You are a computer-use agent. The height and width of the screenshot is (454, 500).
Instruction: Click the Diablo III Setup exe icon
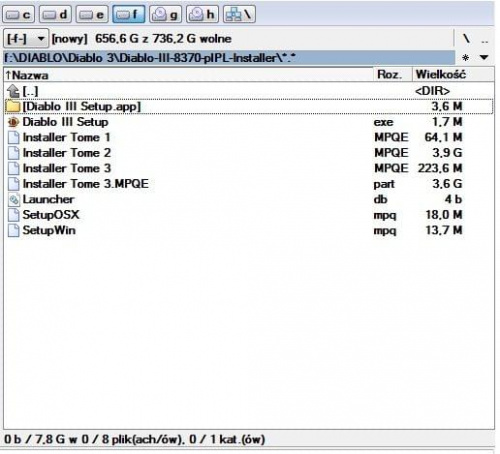(x=13, y=122)
